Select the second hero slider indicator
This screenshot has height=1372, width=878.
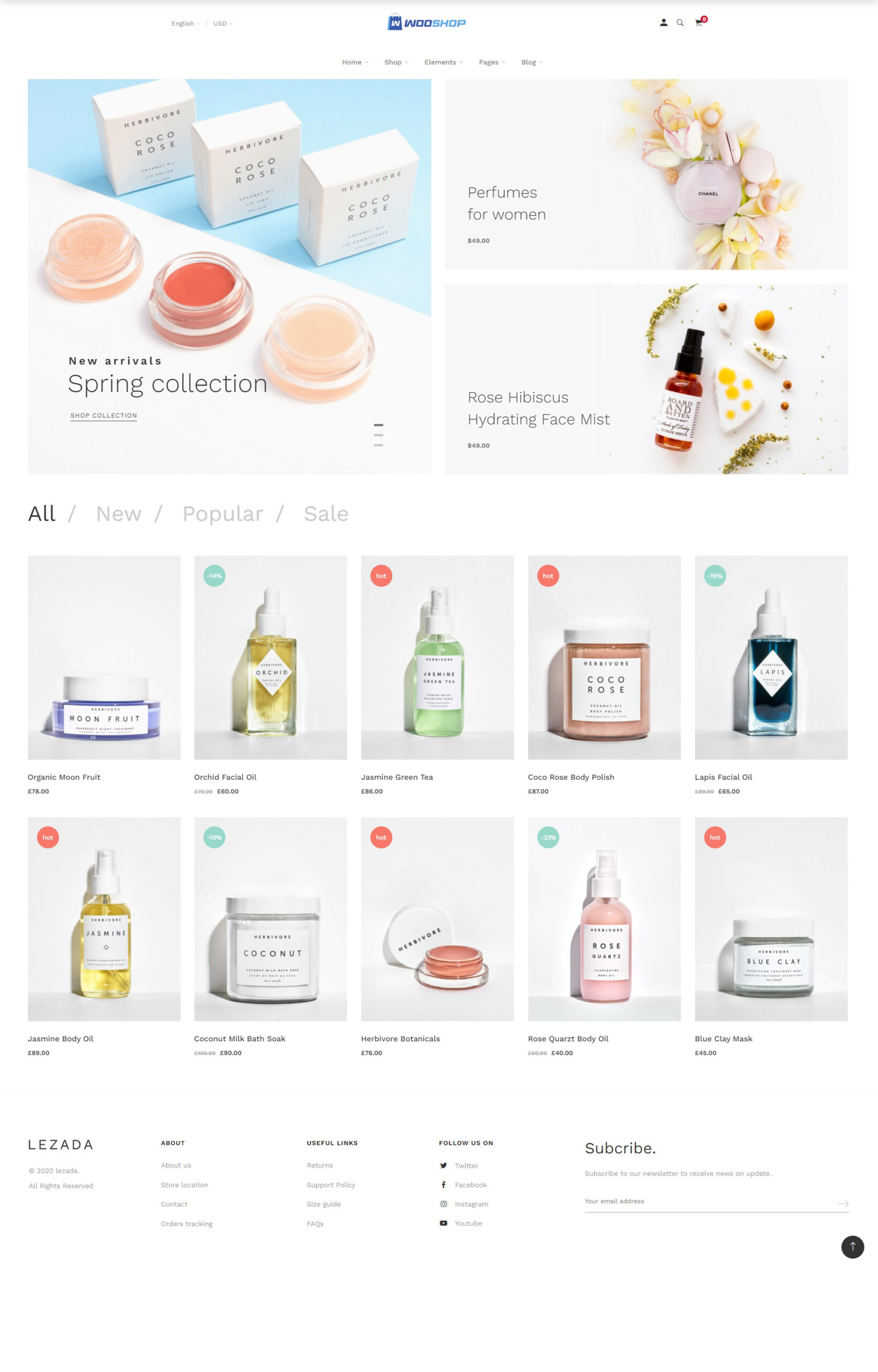(378, 435)
